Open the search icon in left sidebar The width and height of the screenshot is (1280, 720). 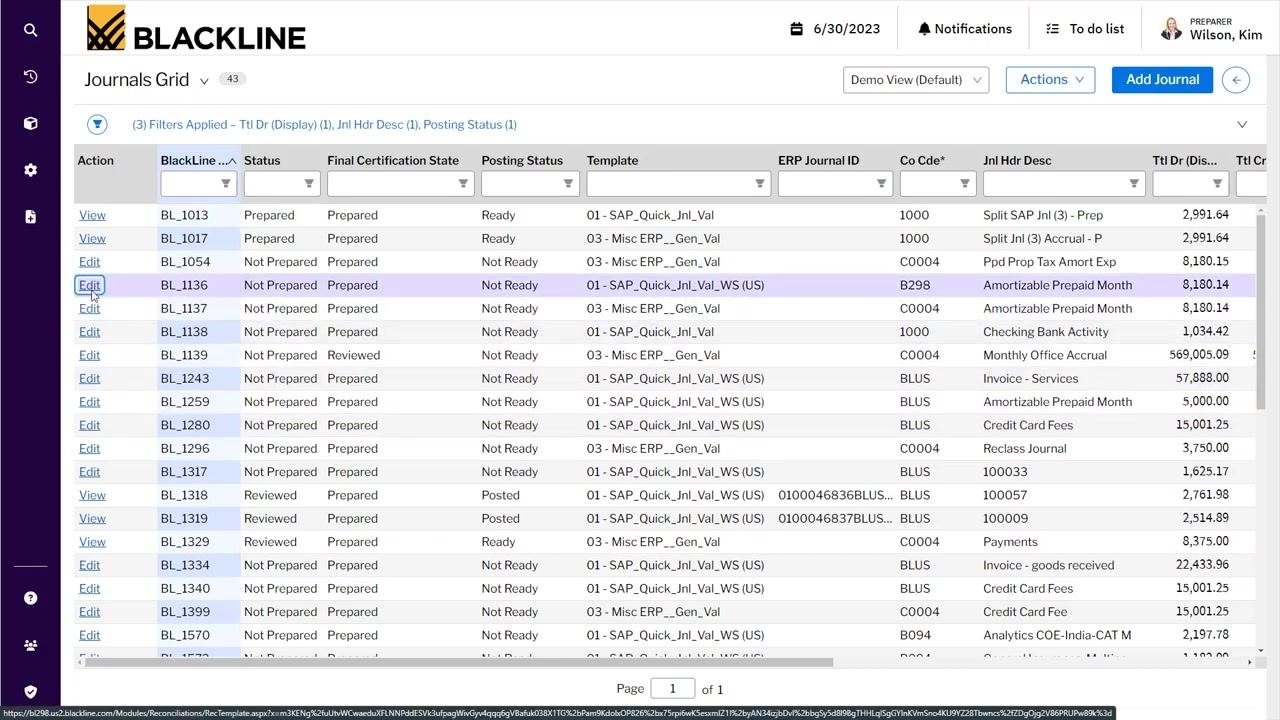pyautogui.click(x=30, y=30)
